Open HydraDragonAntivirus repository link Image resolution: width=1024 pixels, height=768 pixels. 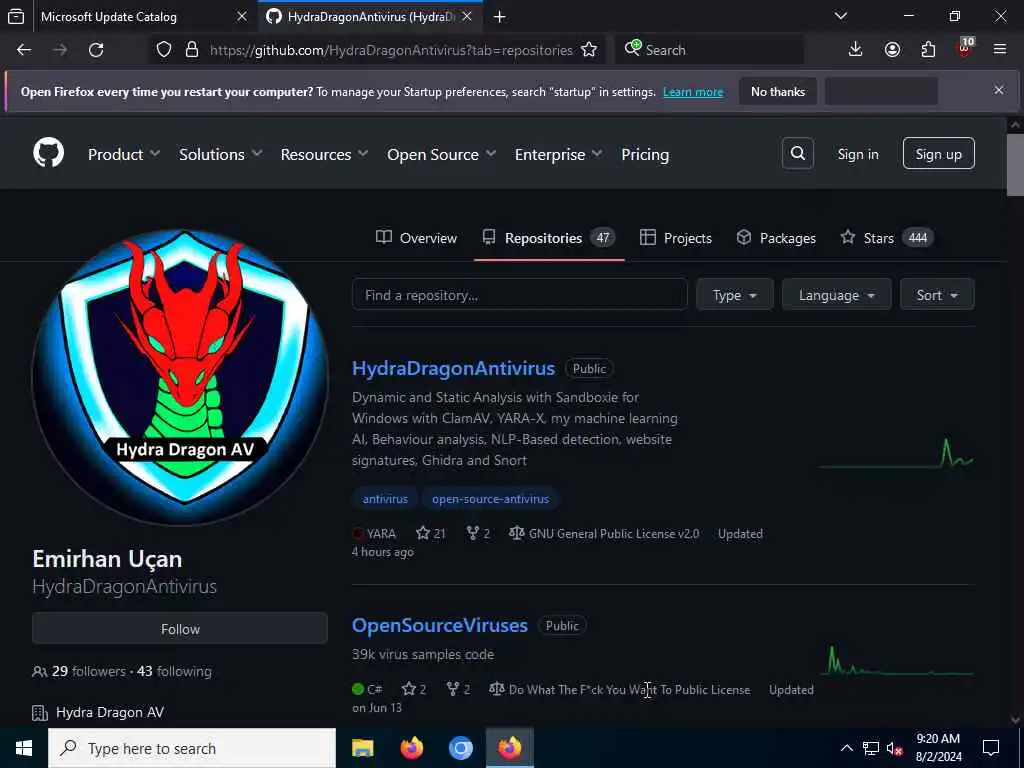click(x=453, y=368)
